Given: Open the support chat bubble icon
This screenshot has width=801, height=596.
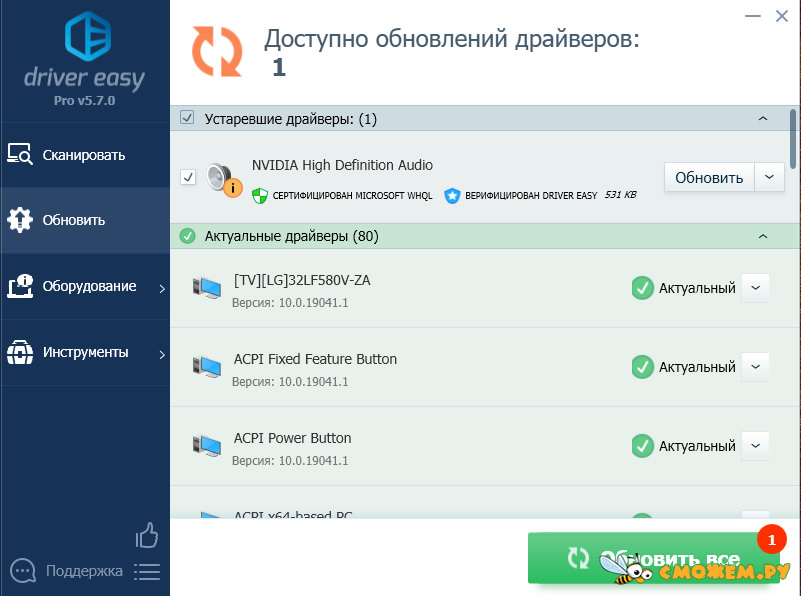Looking at the screenshot, I should [x=23, y=570].
